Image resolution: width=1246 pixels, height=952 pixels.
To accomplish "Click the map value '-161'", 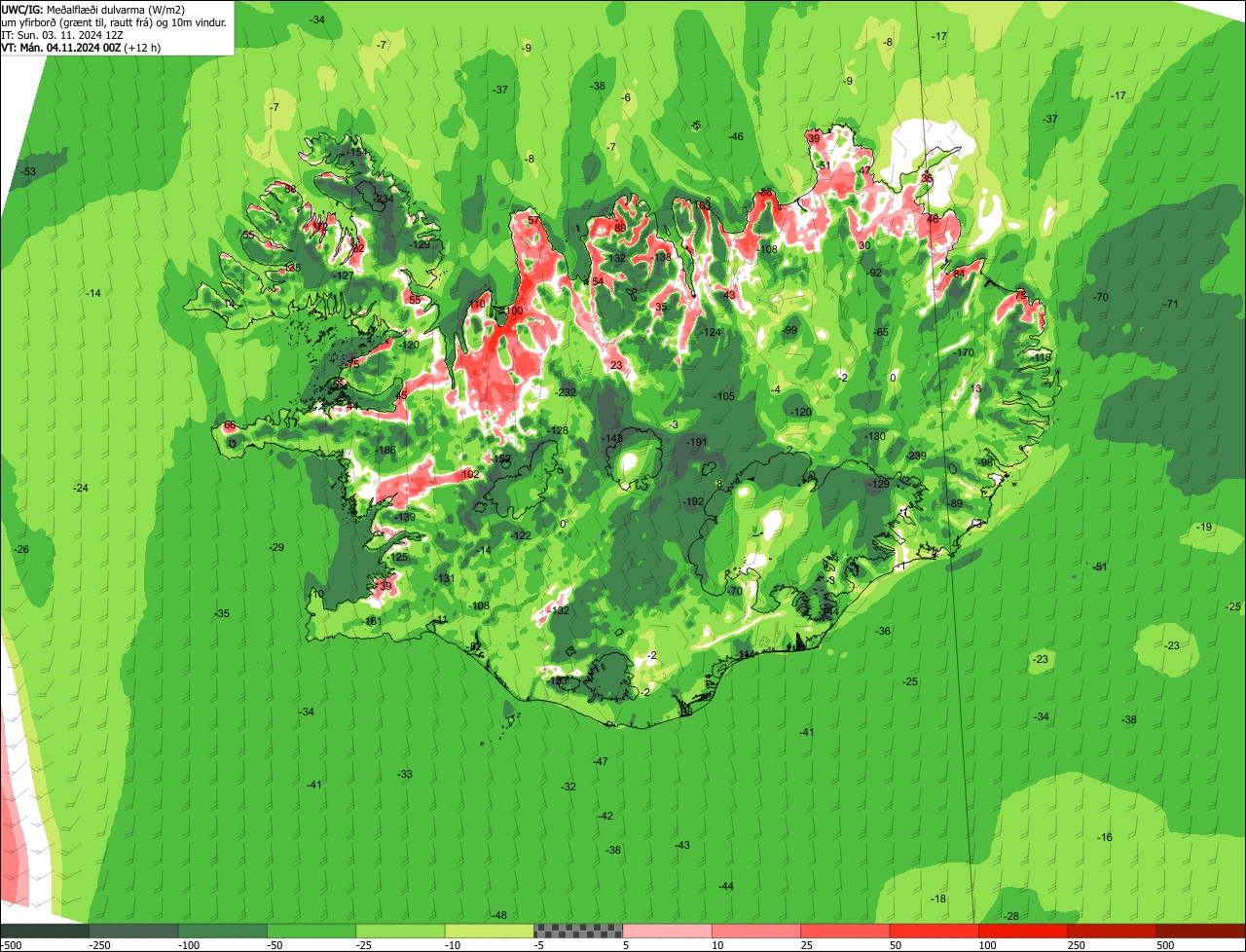I will pos(372,621).
